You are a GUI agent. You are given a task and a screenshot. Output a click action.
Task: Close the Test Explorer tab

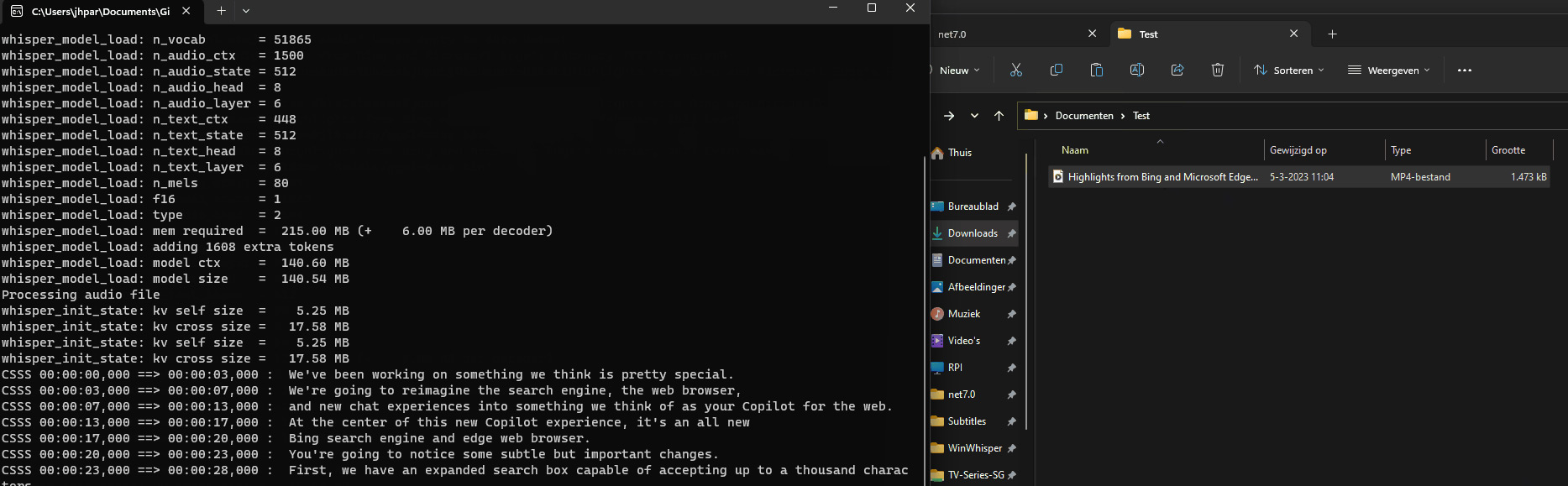1294,34
